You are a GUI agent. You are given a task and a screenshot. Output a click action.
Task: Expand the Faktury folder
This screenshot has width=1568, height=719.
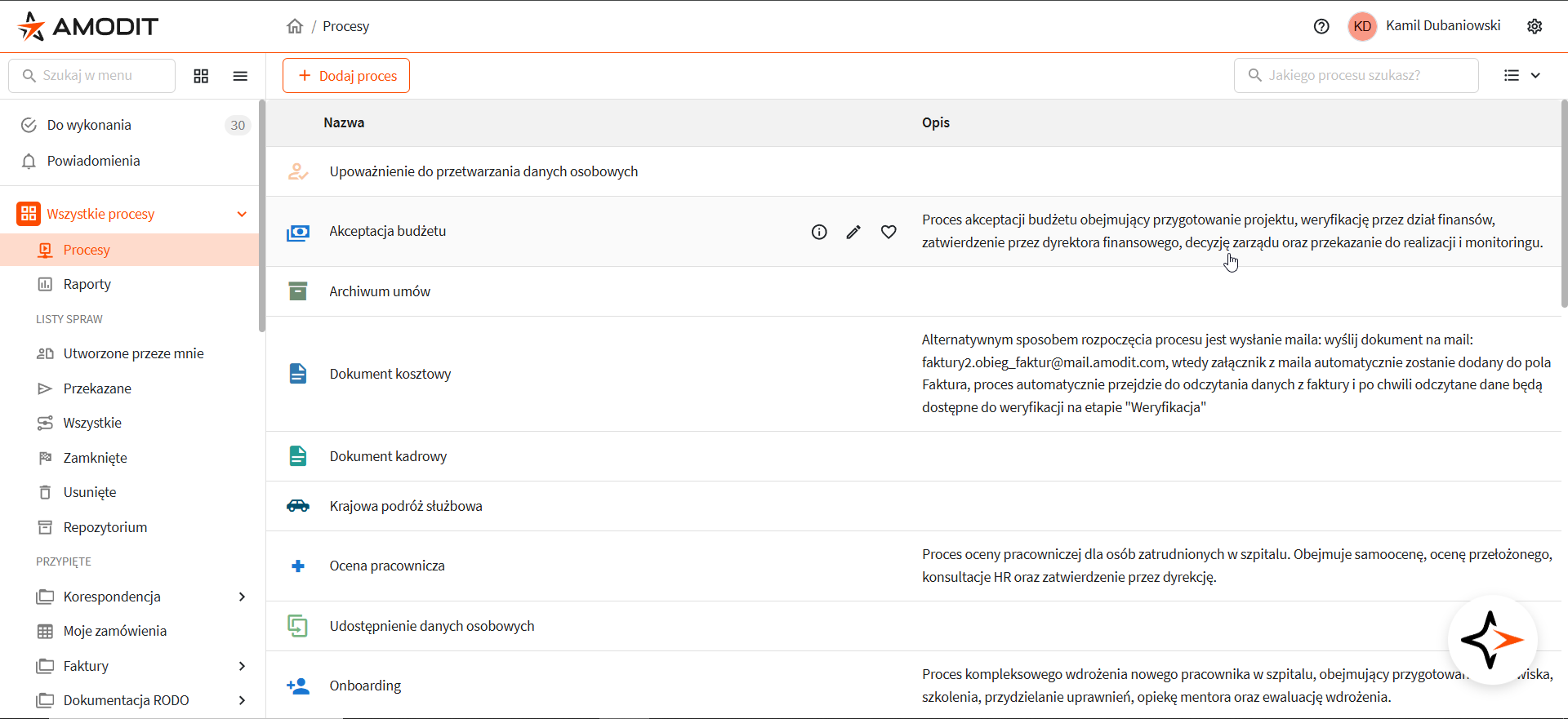[x=242, y=666]
